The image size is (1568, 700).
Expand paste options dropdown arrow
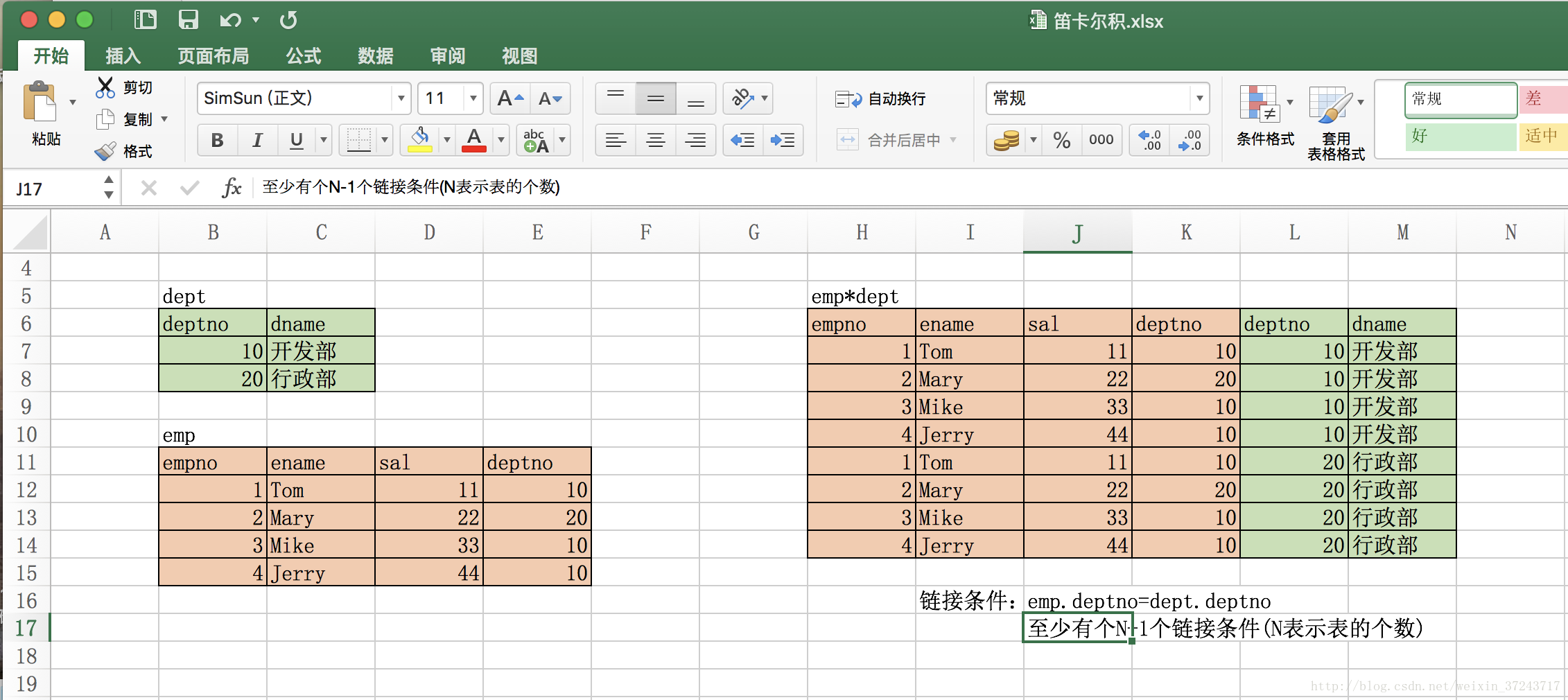point(72,103)
